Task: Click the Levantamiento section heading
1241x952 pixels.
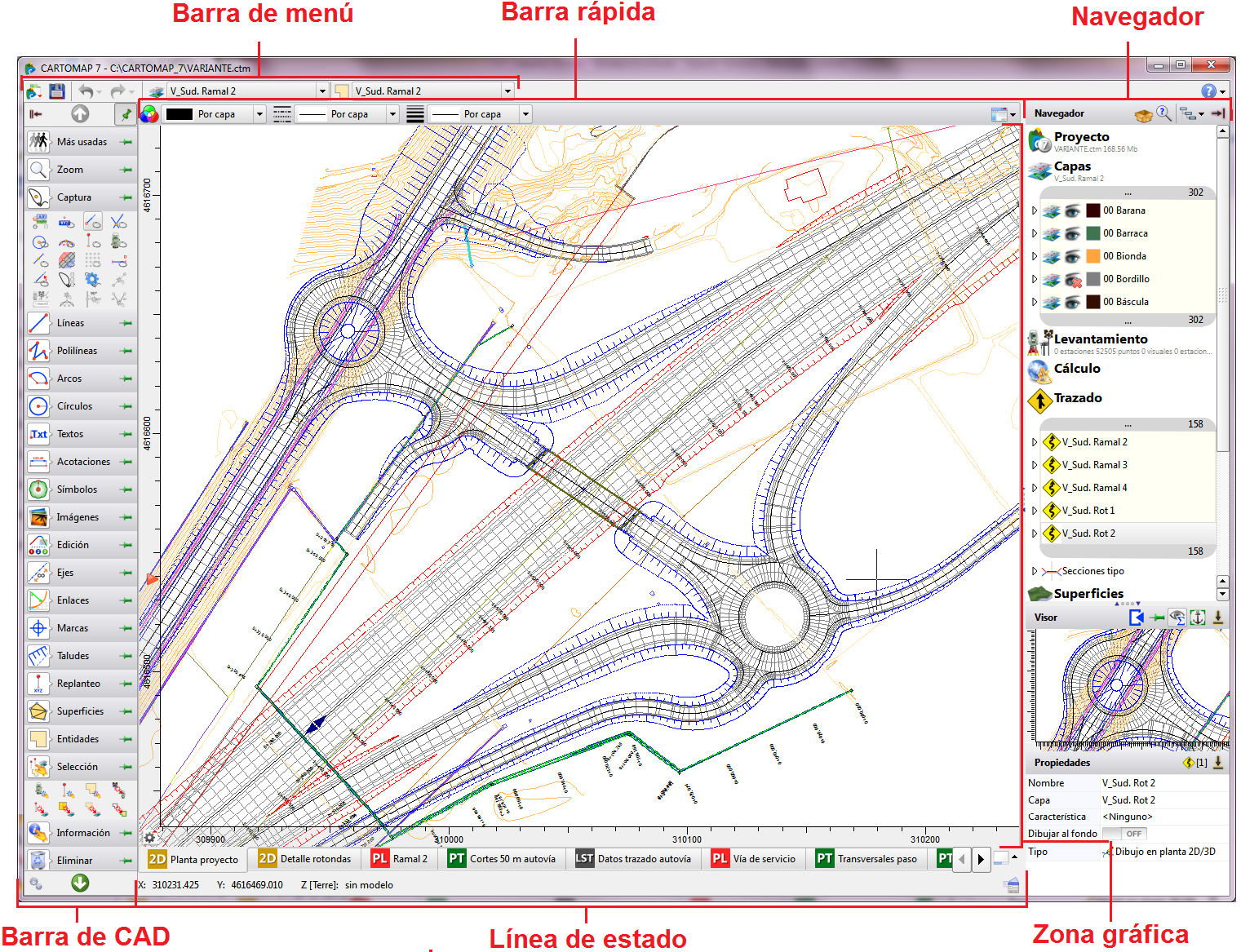Action: tap(1100, 339)
